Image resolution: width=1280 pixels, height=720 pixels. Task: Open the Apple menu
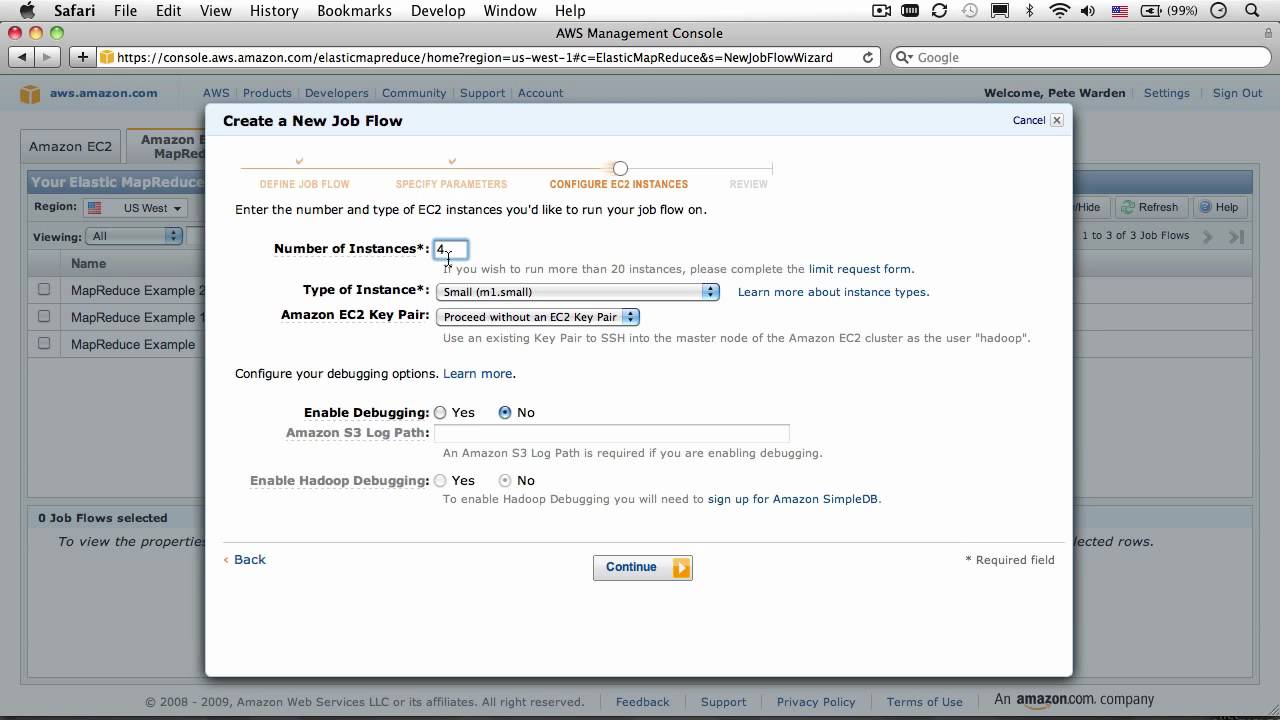tap(27, 11)
